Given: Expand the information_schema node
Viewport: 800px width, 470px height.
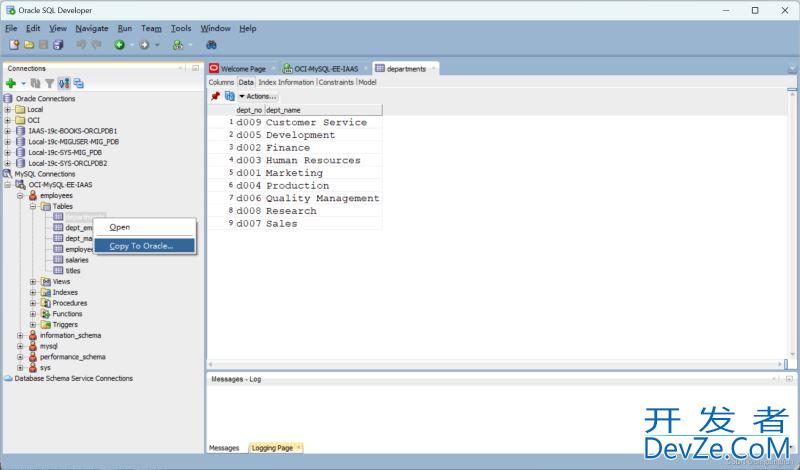Looking at the screenshot, I should (20, 335).
